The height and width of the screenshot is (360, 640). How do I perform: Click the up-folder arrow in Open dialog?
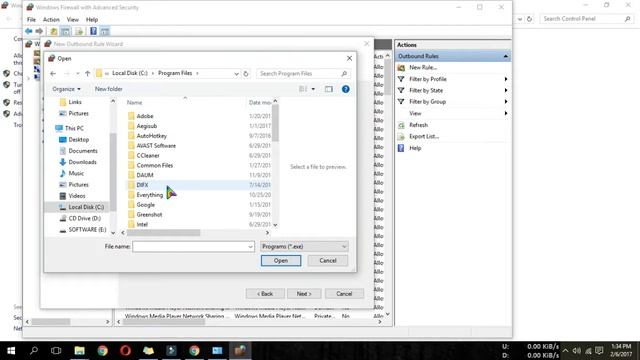click(x=87, y=73)
